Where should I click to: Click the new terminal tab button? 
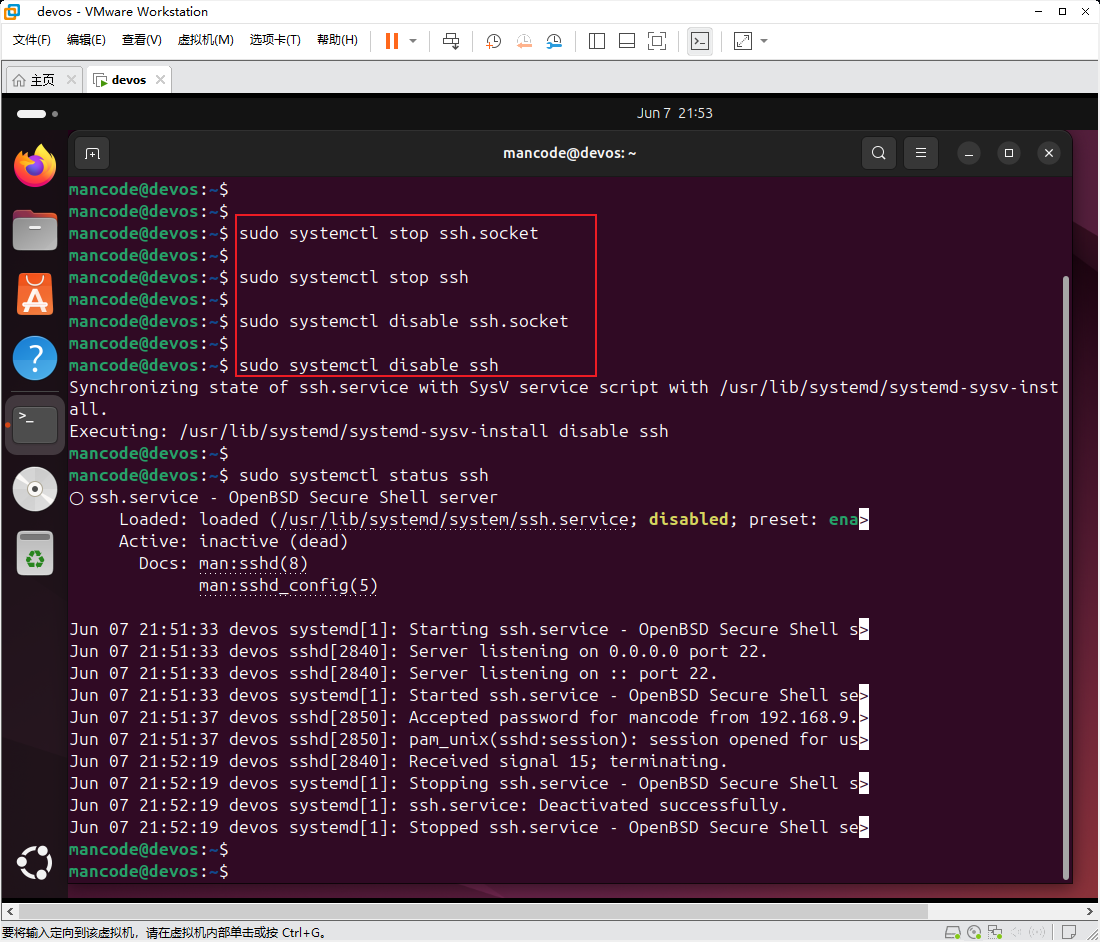coord(92,153)
